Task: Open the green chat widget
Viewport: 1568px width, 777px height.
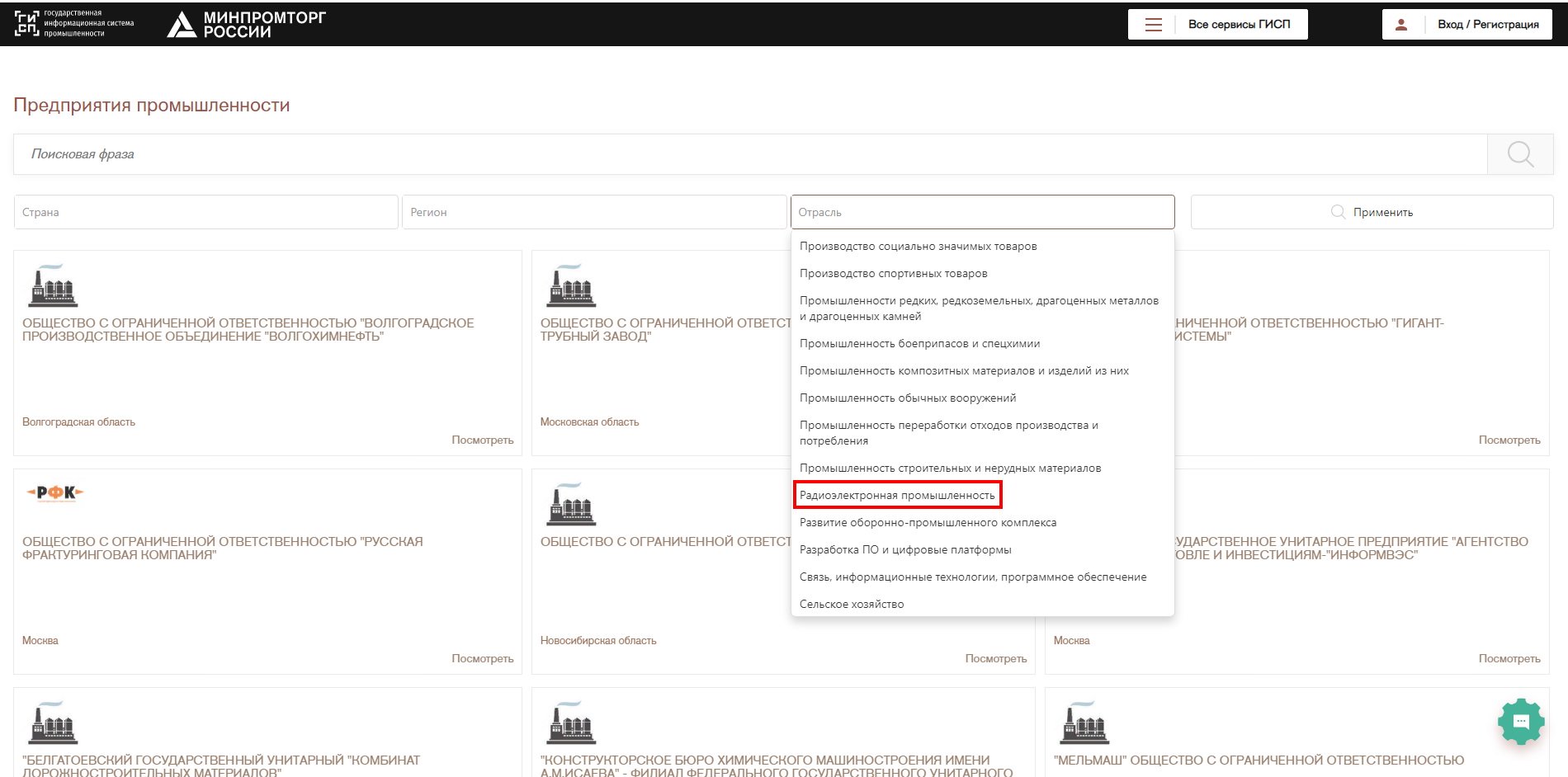Action: (1521, 722)
